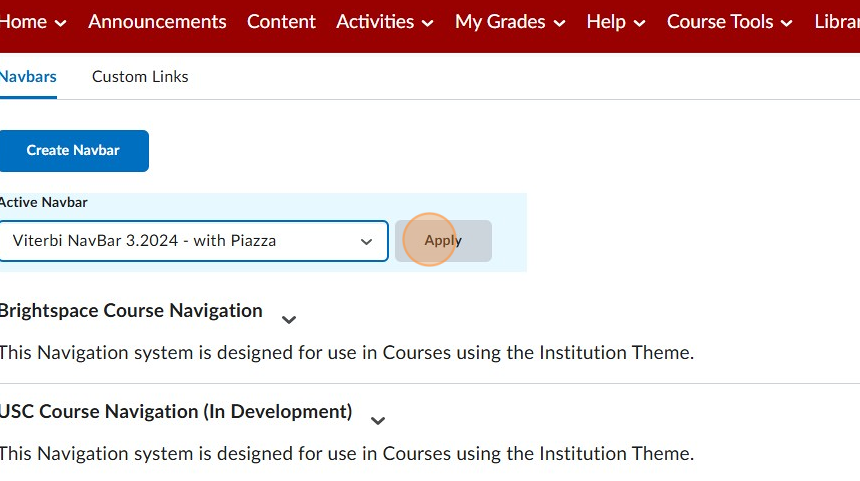Expand the Activities menu
Viewport: 860px width, 481px height.
click(384, 21)
